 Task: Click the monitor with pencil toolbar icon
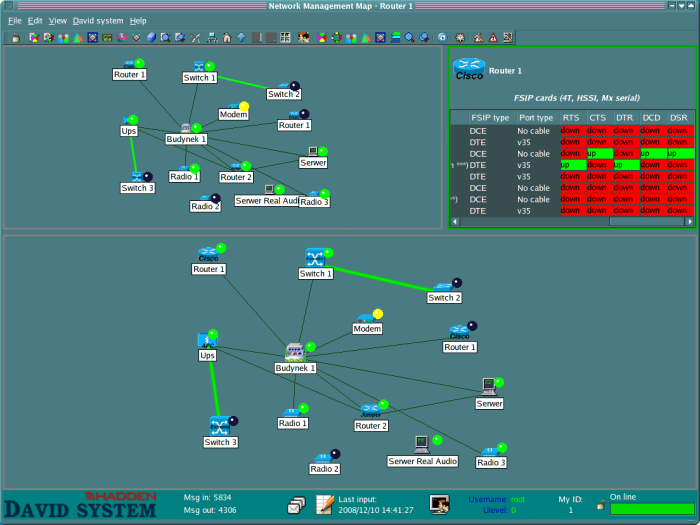(508, 38)
